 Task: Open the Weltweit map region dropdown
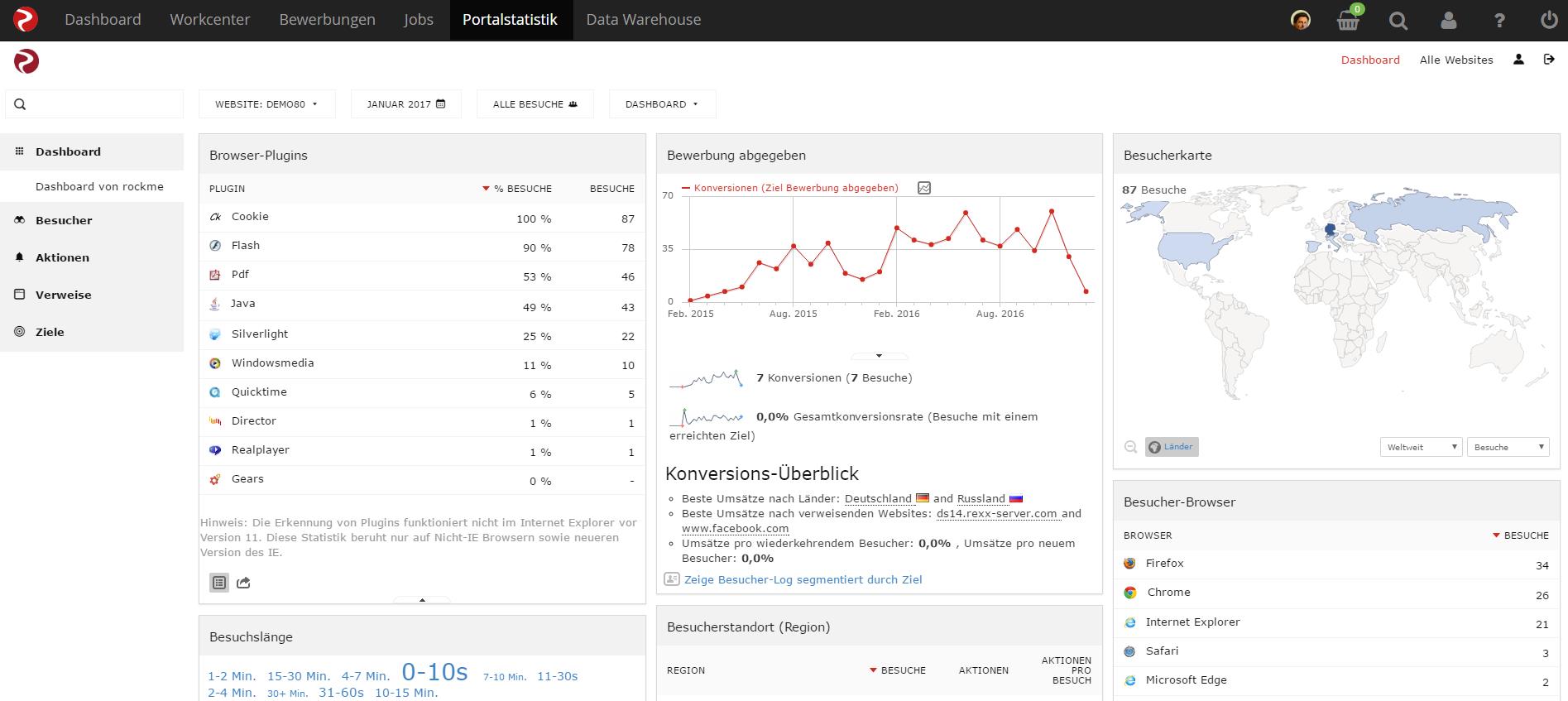click(x=1422, y=447)
